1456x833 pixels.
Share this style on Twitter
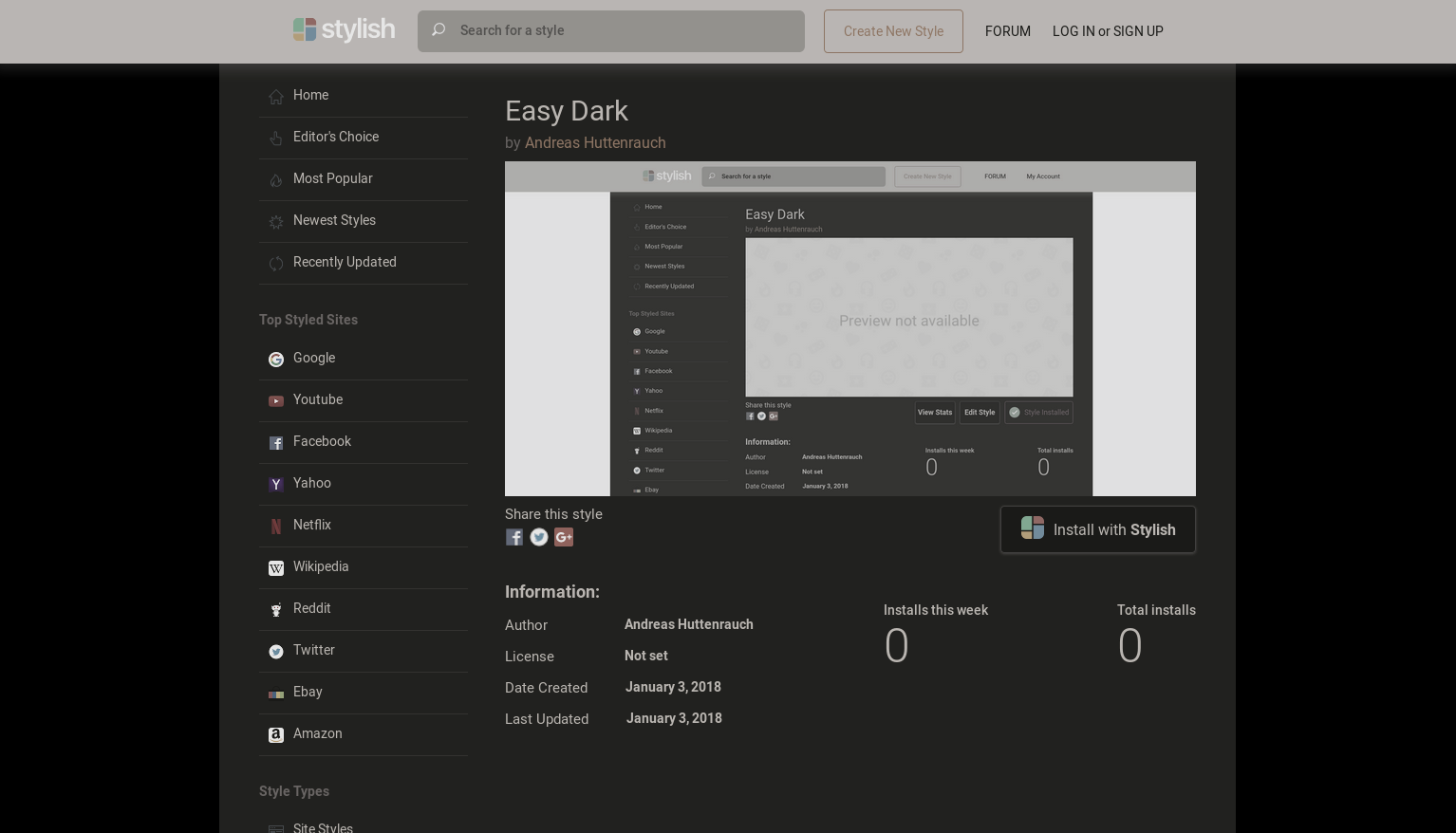(539, 537)
